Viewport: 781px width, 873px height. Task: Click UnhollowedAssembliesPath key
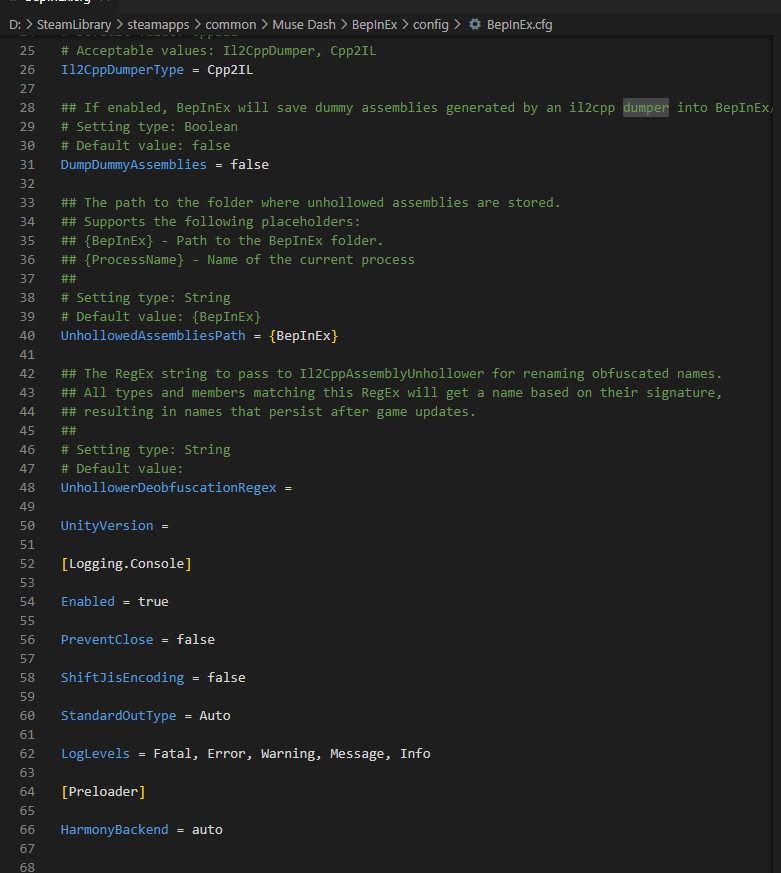153,335
